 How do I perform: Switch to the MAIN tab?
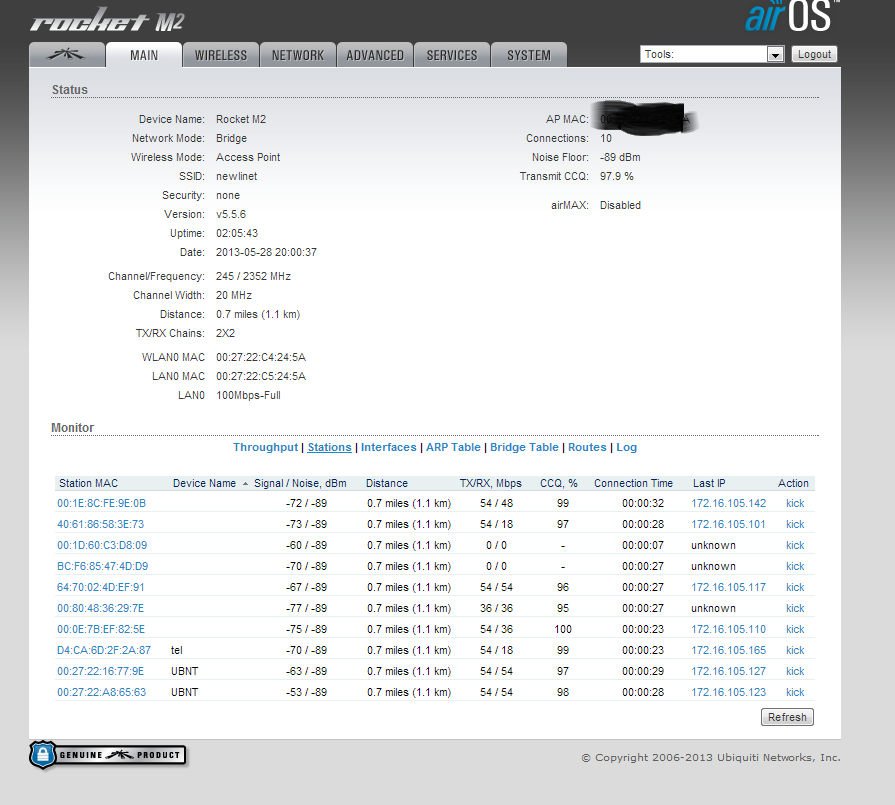(x=144, y=55)
